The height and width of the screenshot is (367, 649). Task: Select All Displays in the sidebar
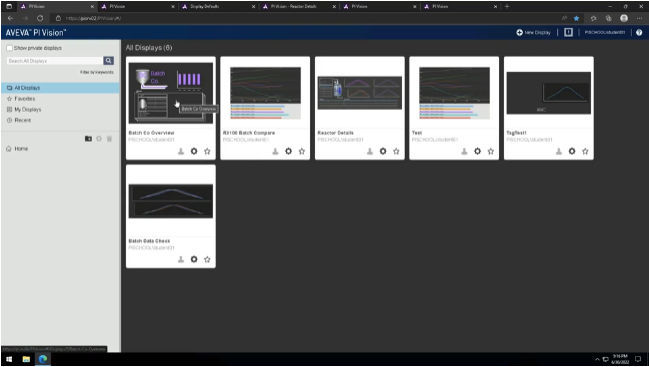point(60,88)
